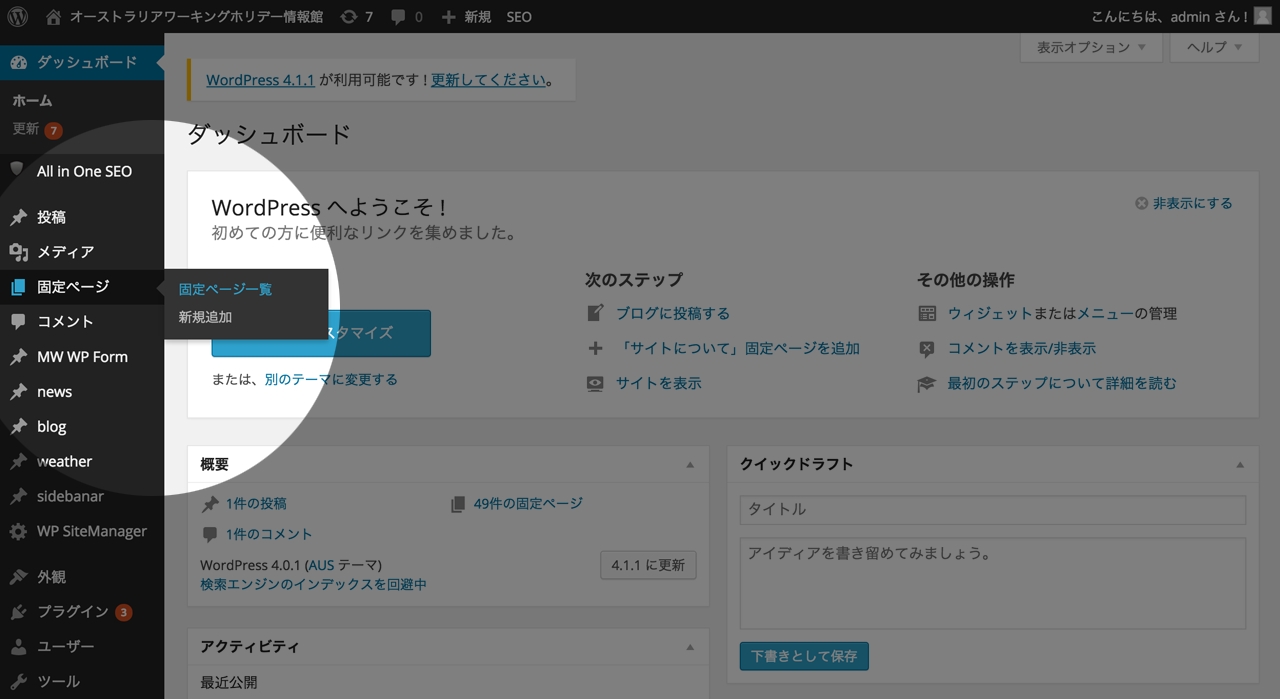Viewport: 1280px width, 699px height.
Task: Click the こんにちは、admin さん greeting
Action: click(x=1170, y=16)
